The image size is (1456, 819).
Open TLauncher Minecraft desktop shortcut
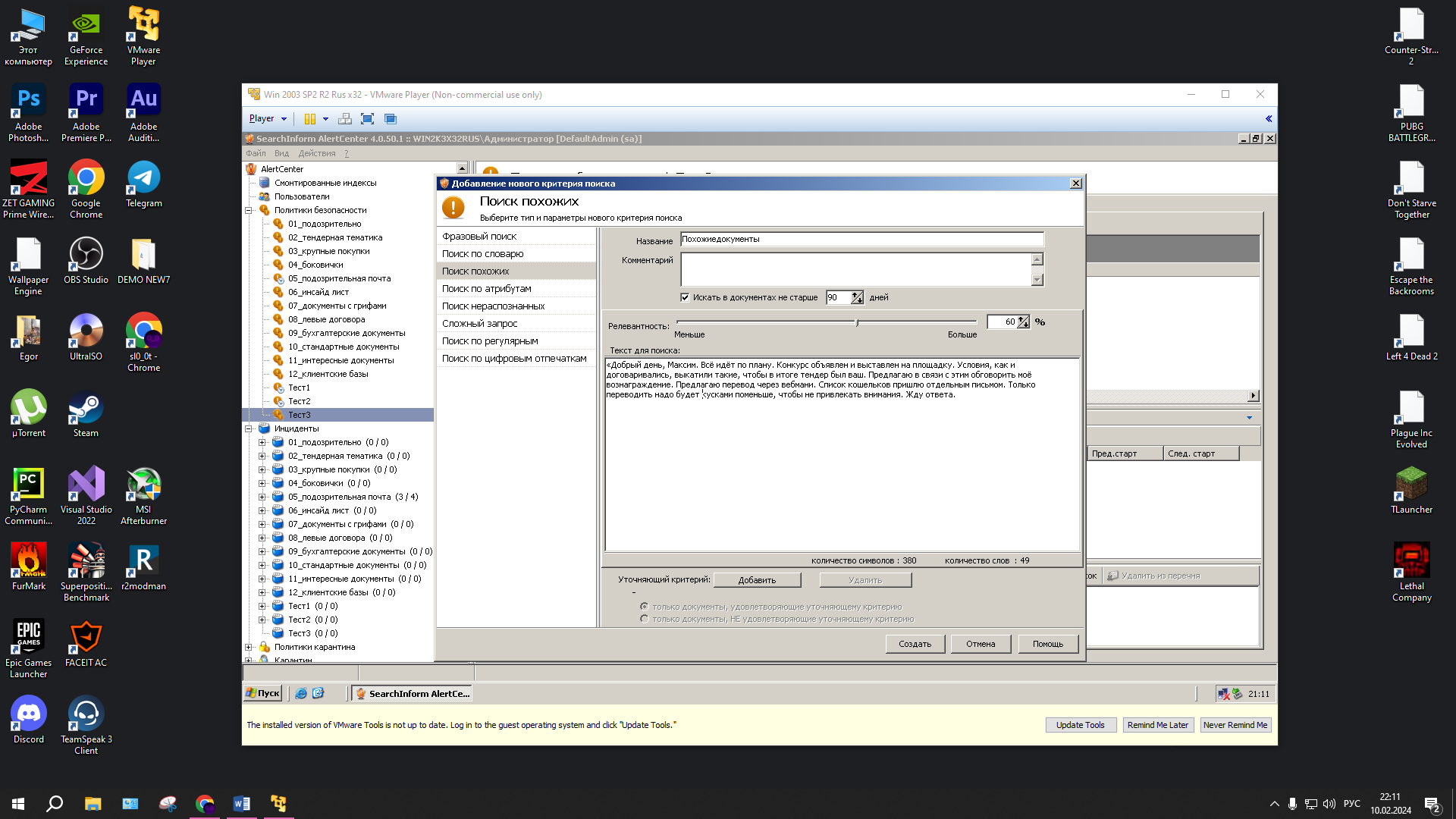coord(1411,491)
